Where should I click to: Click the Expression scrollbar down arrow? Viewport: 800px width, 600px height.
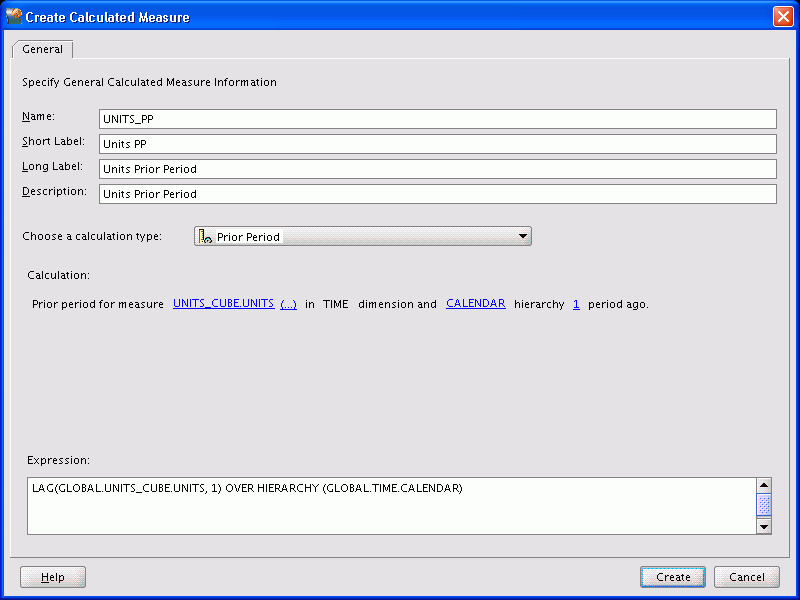coord(764,525)
